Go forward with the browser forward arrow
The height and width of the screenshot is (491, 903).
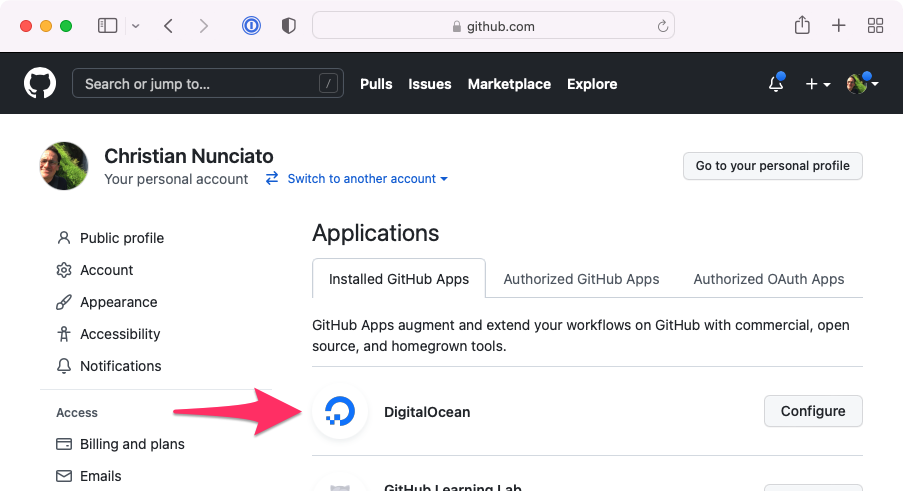(x=203, y=26)
